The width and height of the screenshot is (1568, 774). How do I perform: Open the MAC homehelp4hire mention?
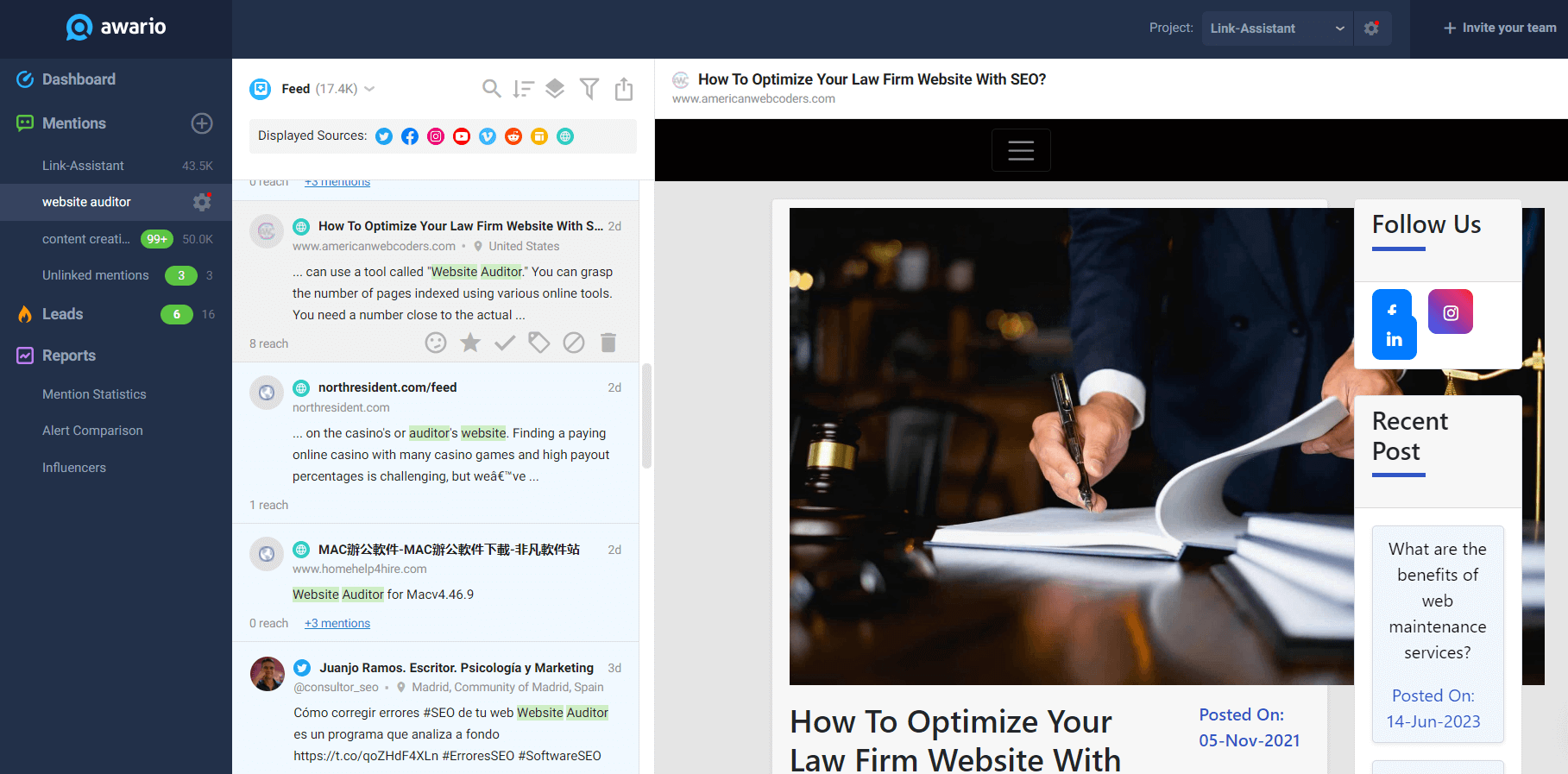coord(436,582)
